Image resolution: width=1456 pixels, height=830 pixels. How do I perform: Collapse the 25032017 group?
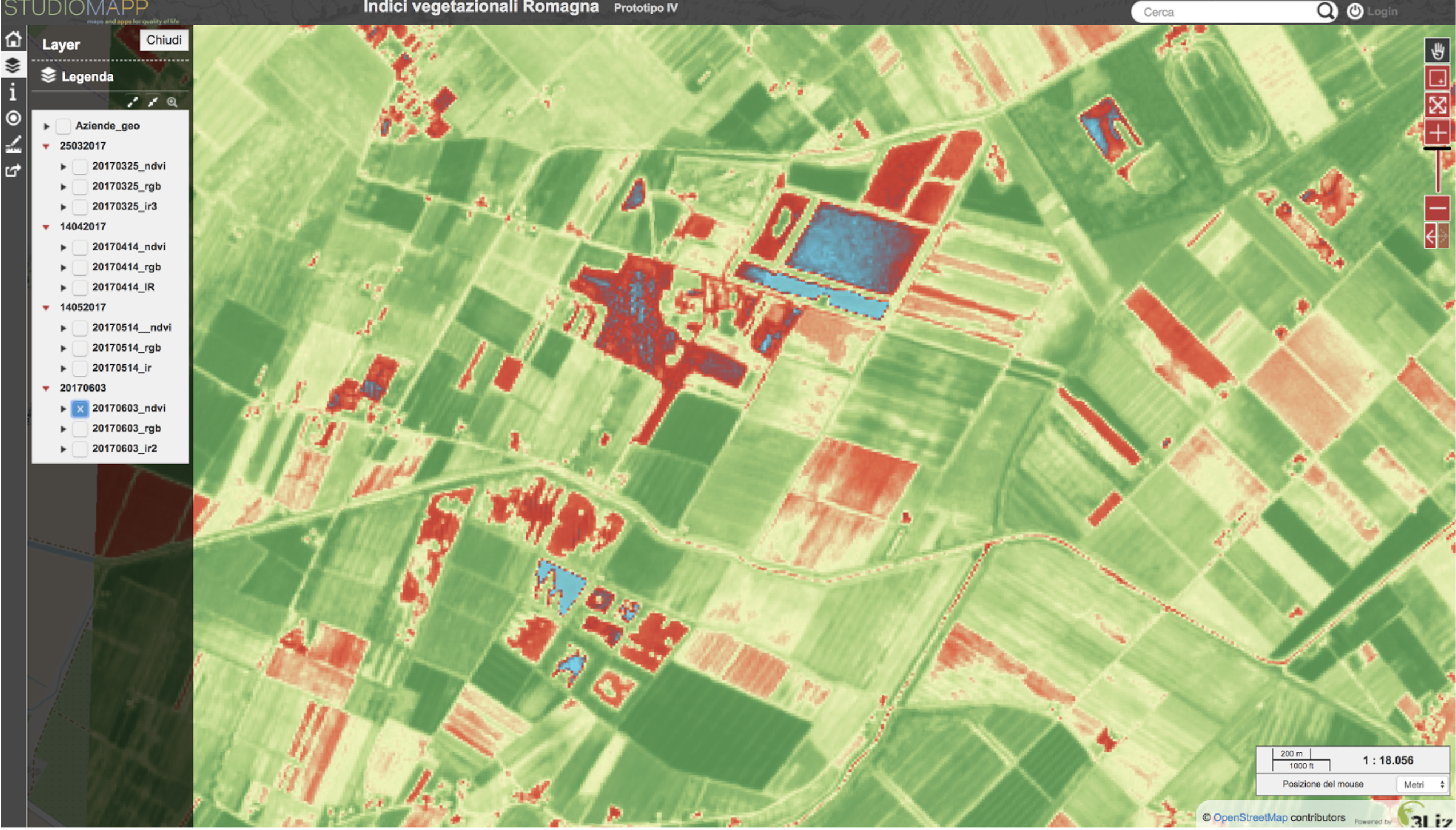coord(46,146)
